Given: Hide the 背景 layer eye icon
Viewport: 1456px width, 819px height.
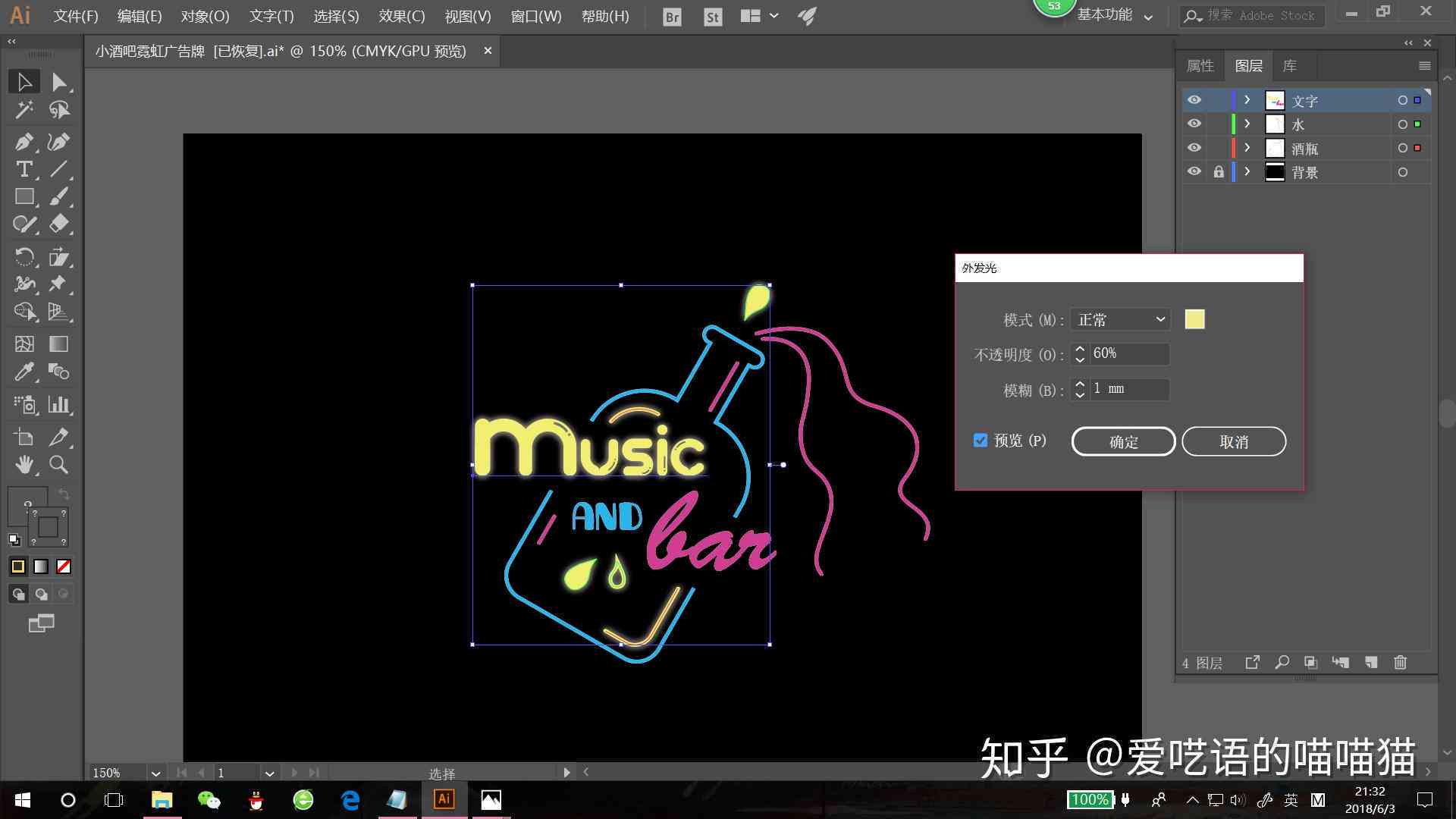Looking at the screenshot, I should point(1194,171).
